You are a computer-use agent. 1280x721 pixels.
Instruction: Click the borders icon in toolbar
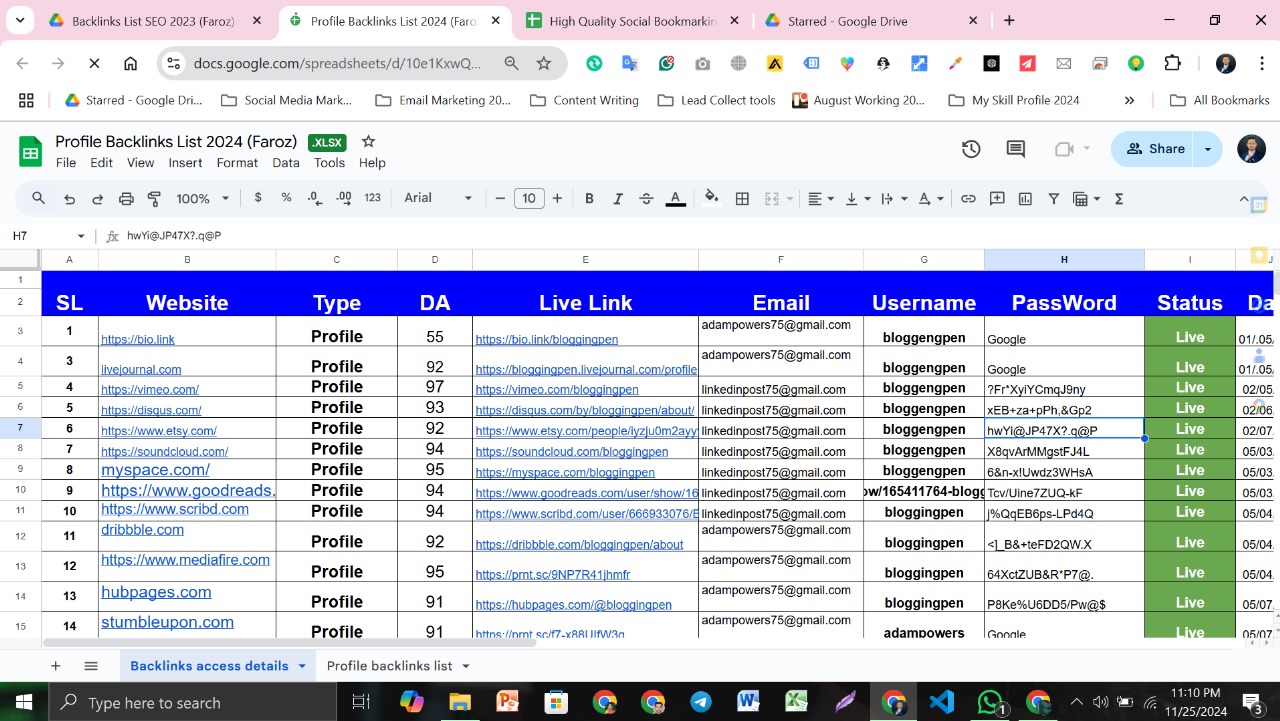[x=742, y=199]
